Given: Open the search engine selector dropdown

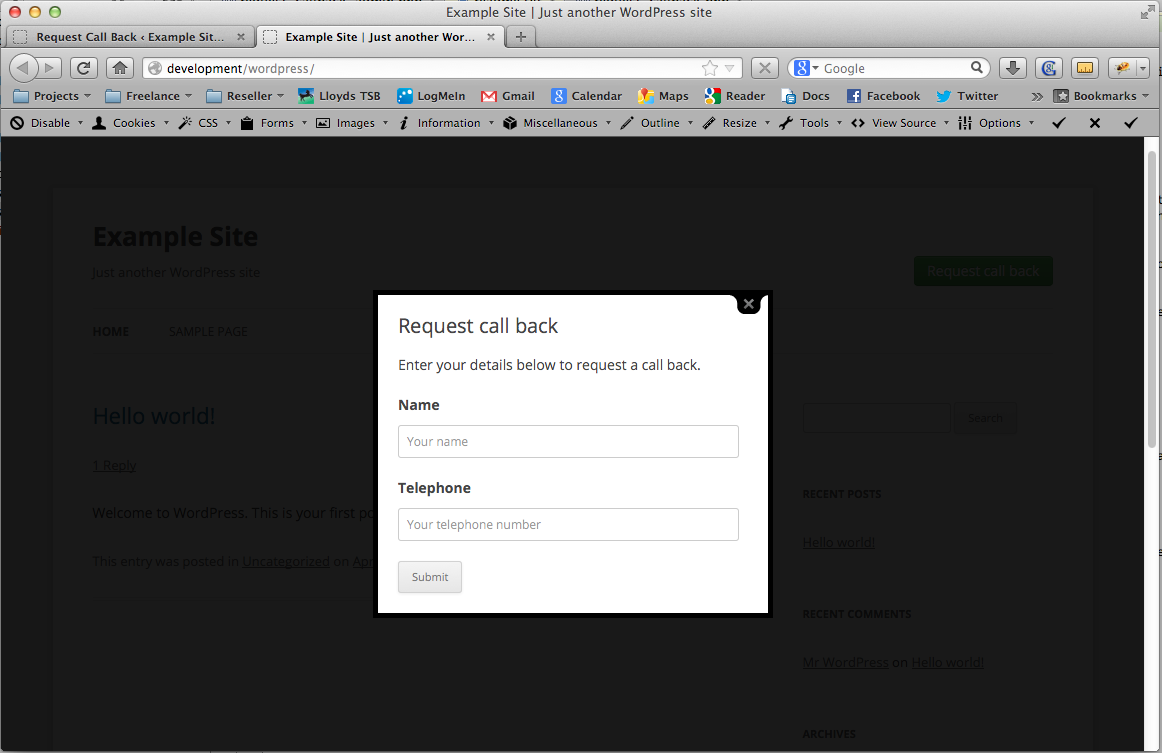Looking at the screenshot, I should (x=806, y=68).
